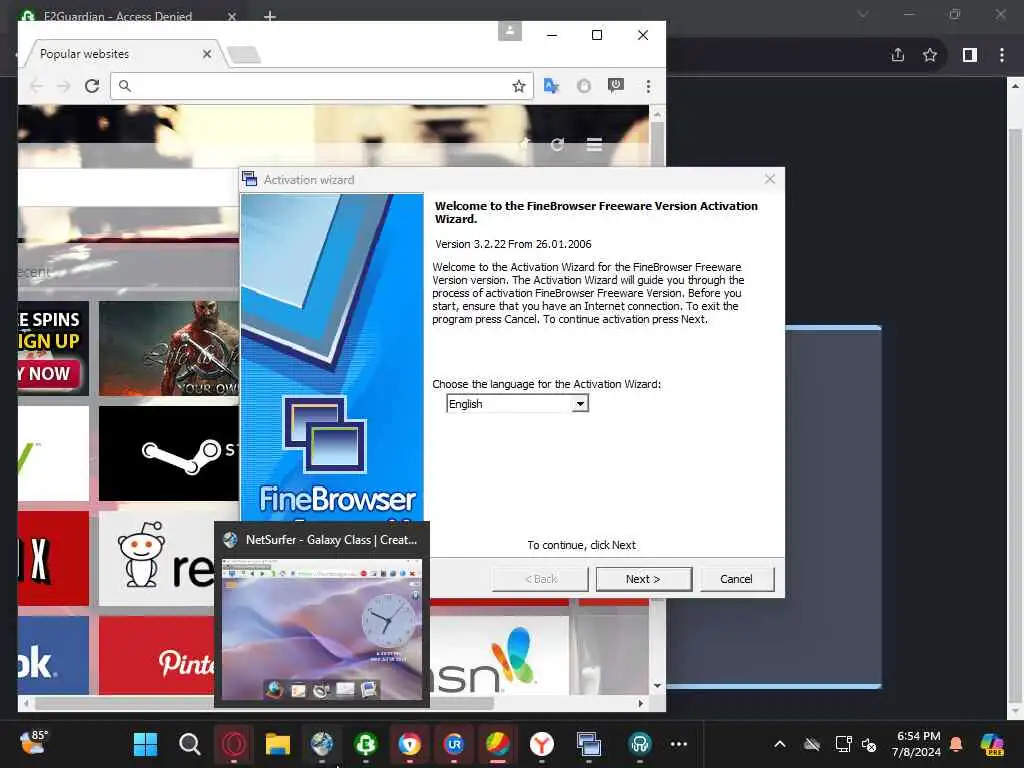Open the Activation Wizard language dropdown

(x=580, y=404)
